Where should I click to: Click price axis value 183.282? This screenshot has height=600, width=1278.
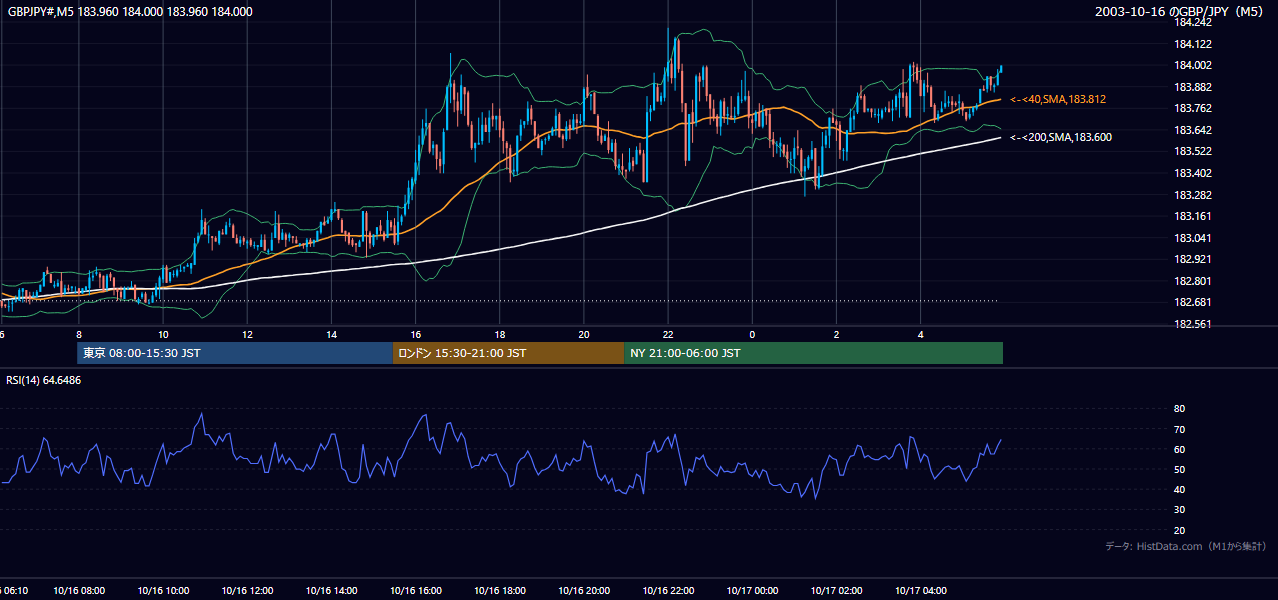[1193, 195]
